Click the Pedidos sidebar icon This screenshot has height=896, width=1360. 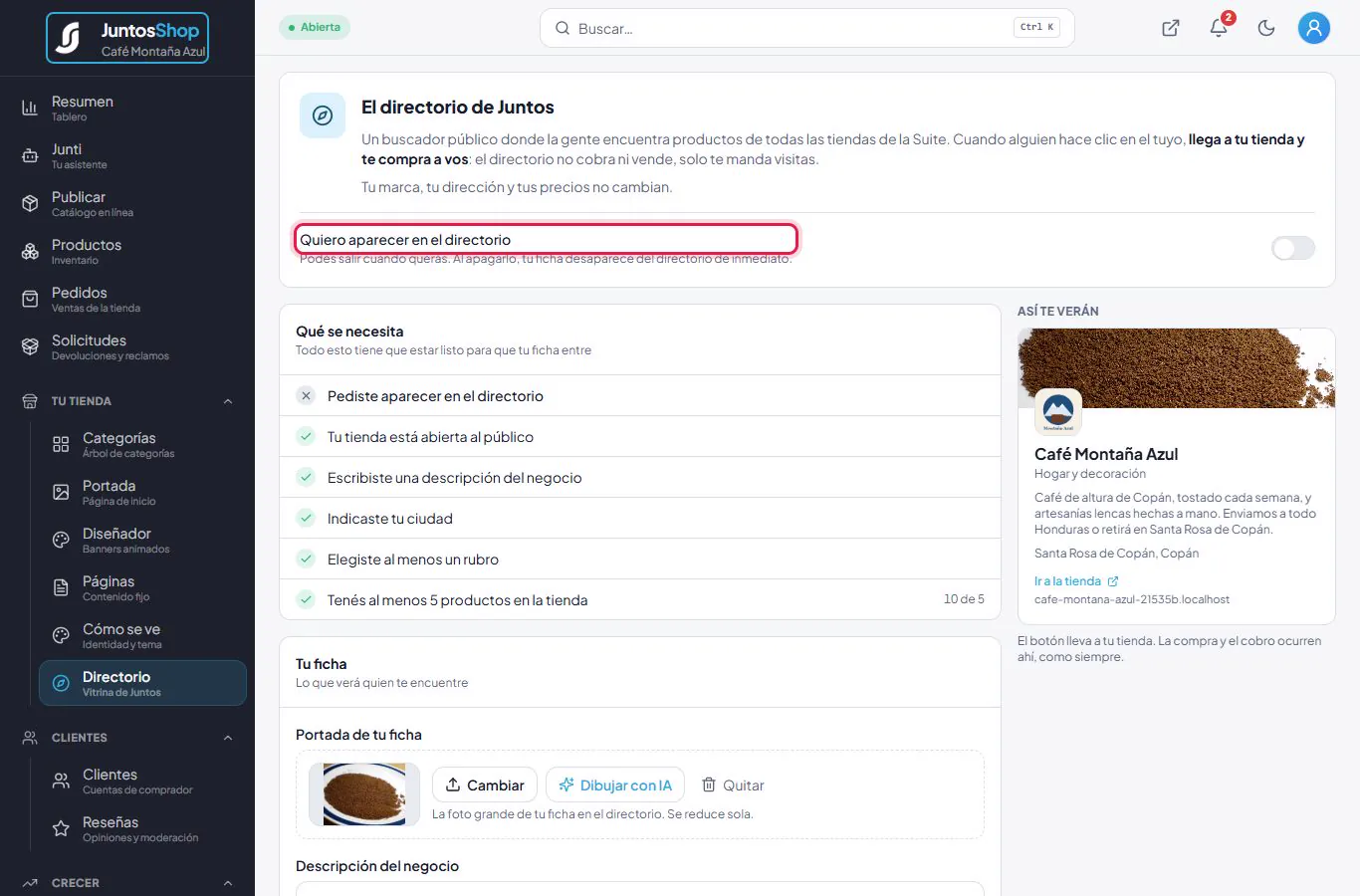click(x=30, y=299)
